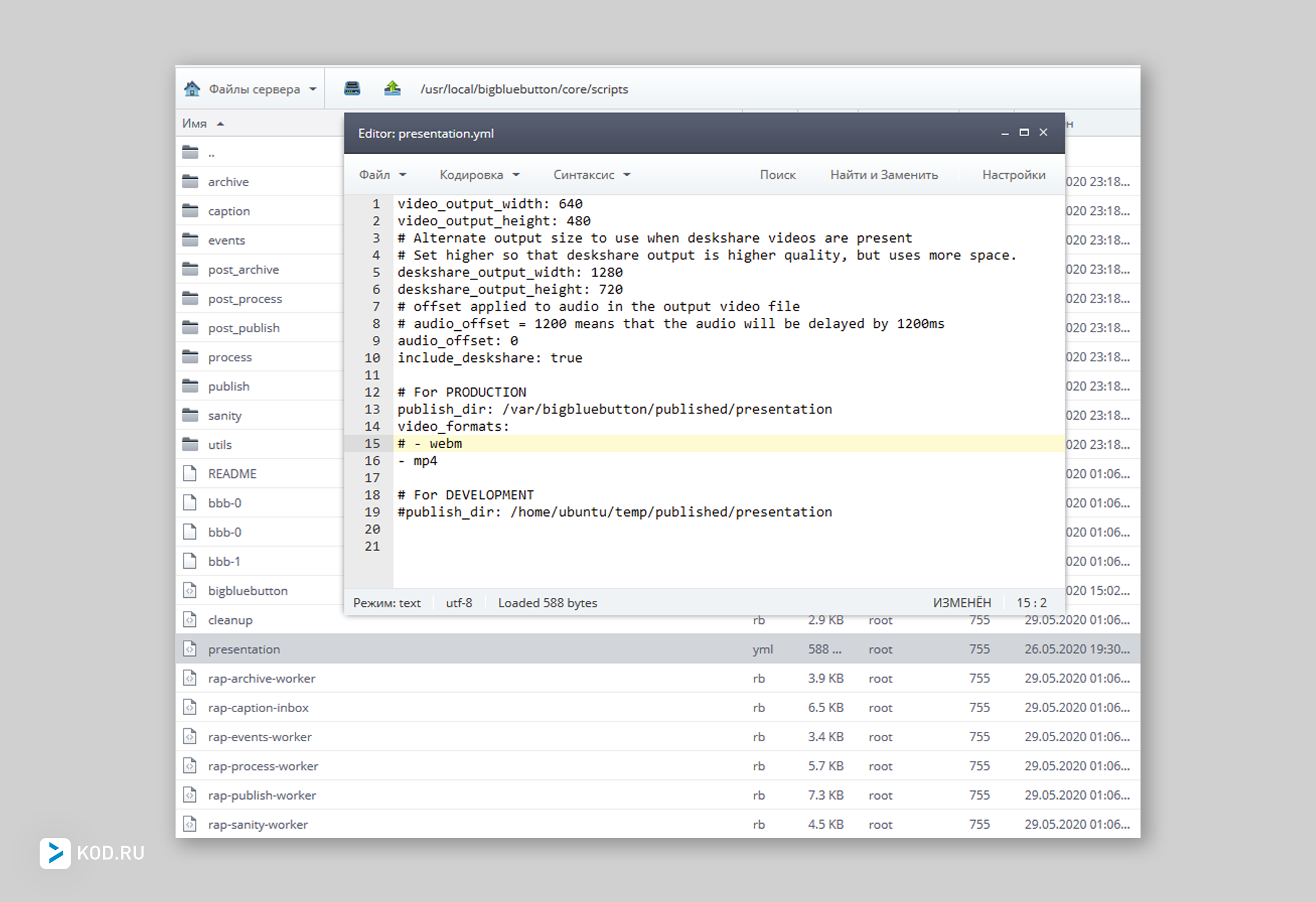Click the parent directory folder icon

point(190,153)
